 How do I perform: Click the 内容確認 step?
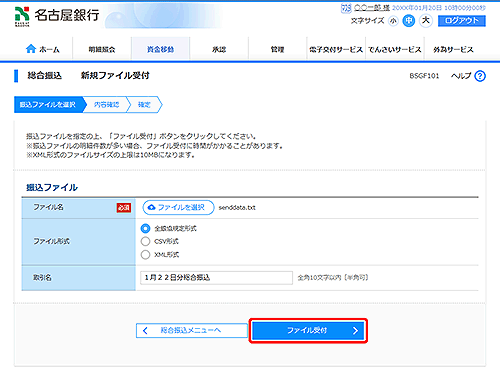coord(106,105)
